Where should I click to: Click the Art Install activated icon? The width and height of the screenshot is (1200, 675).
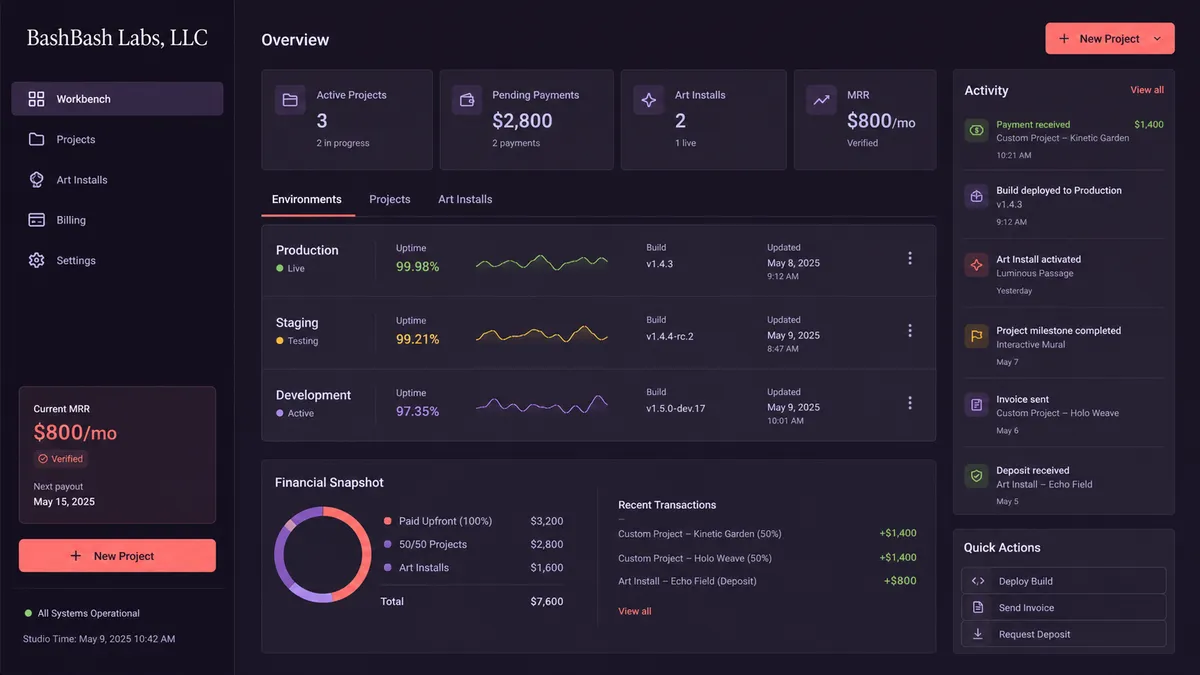(976, 265)
